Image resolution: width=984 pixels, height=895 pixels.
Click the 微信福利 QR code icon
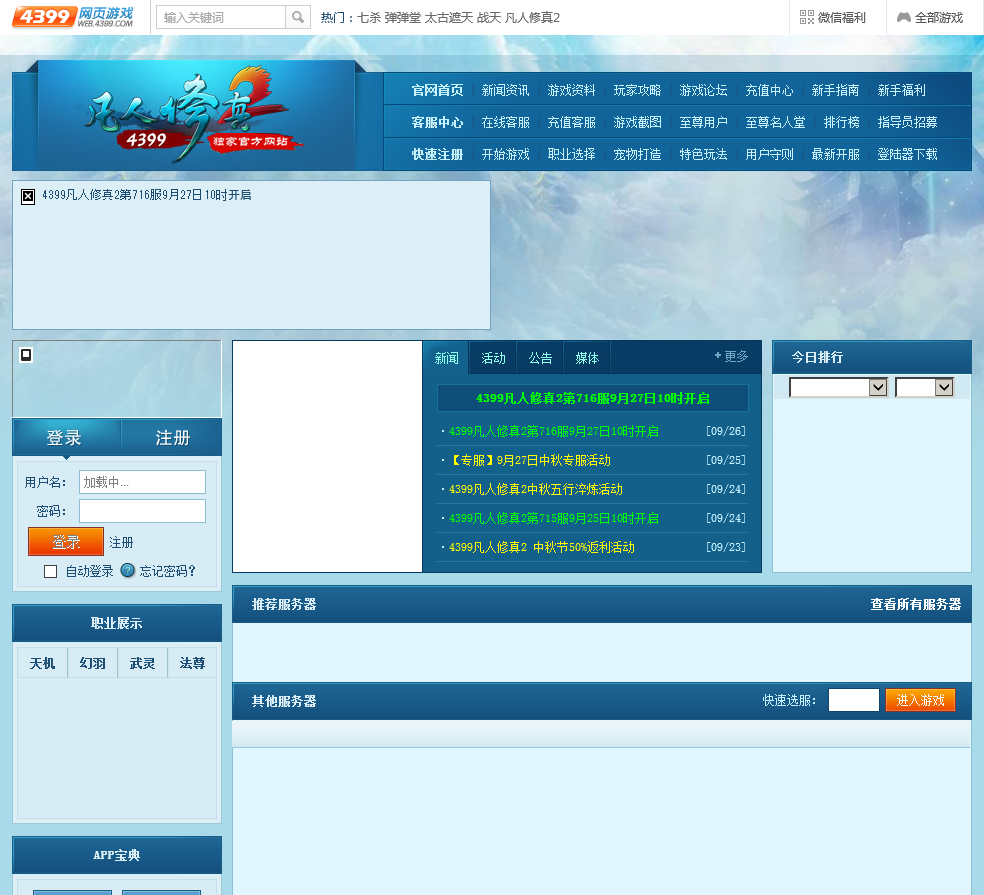(806, 17)
